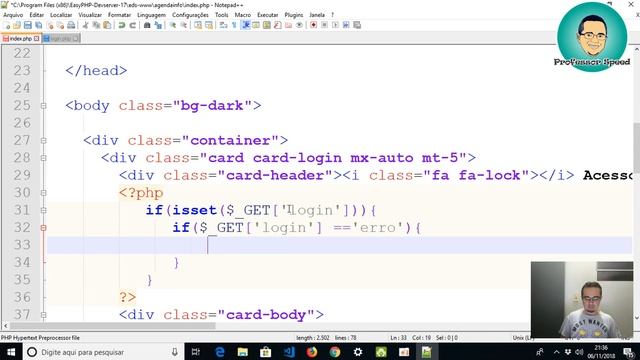Open Replace dialog from toolbar icon
Viewport: 640px width, 360px height.
[158, 25]
